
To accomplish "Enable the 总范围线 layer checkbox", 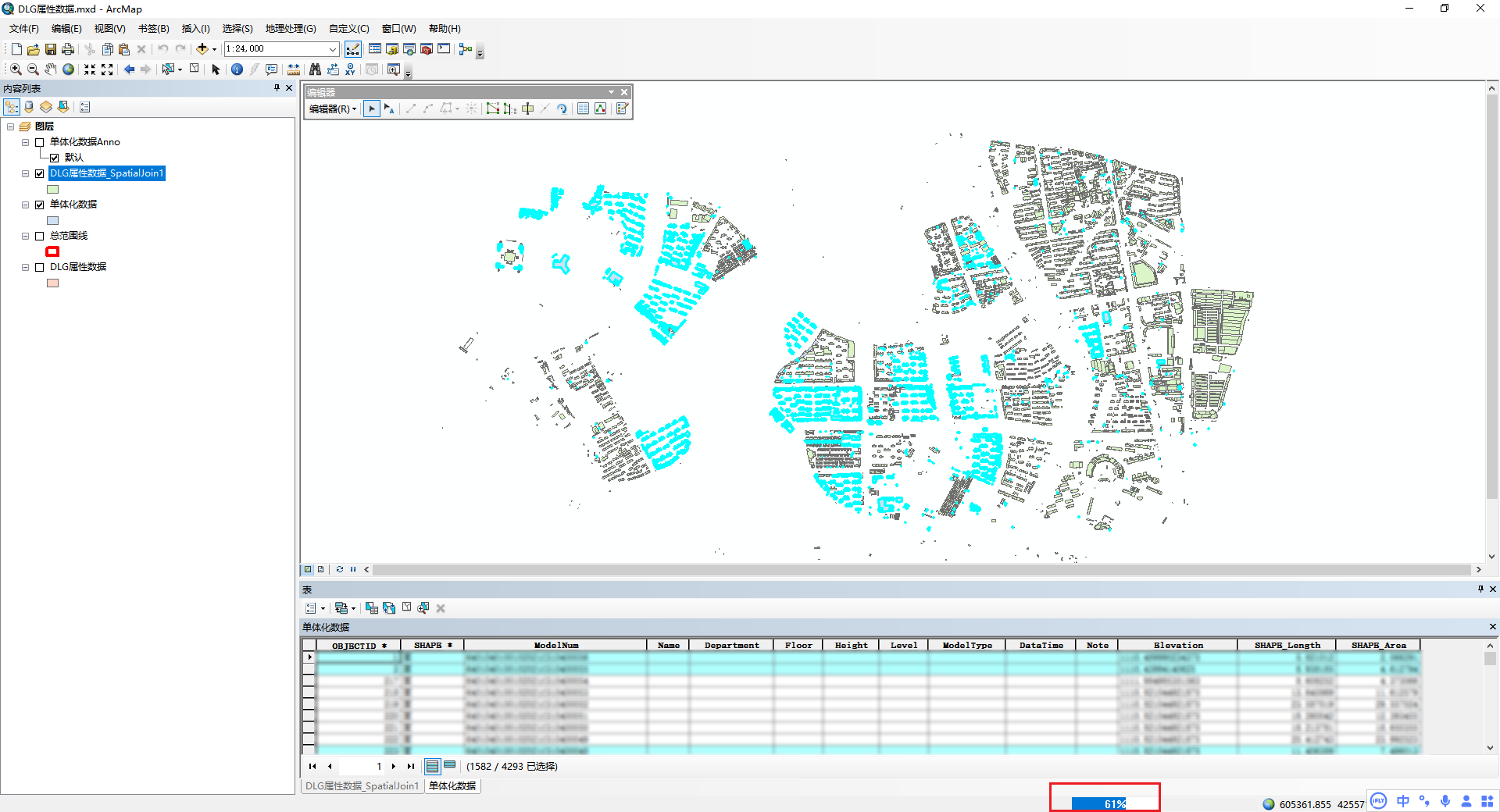I will click(x=40, y=236).
